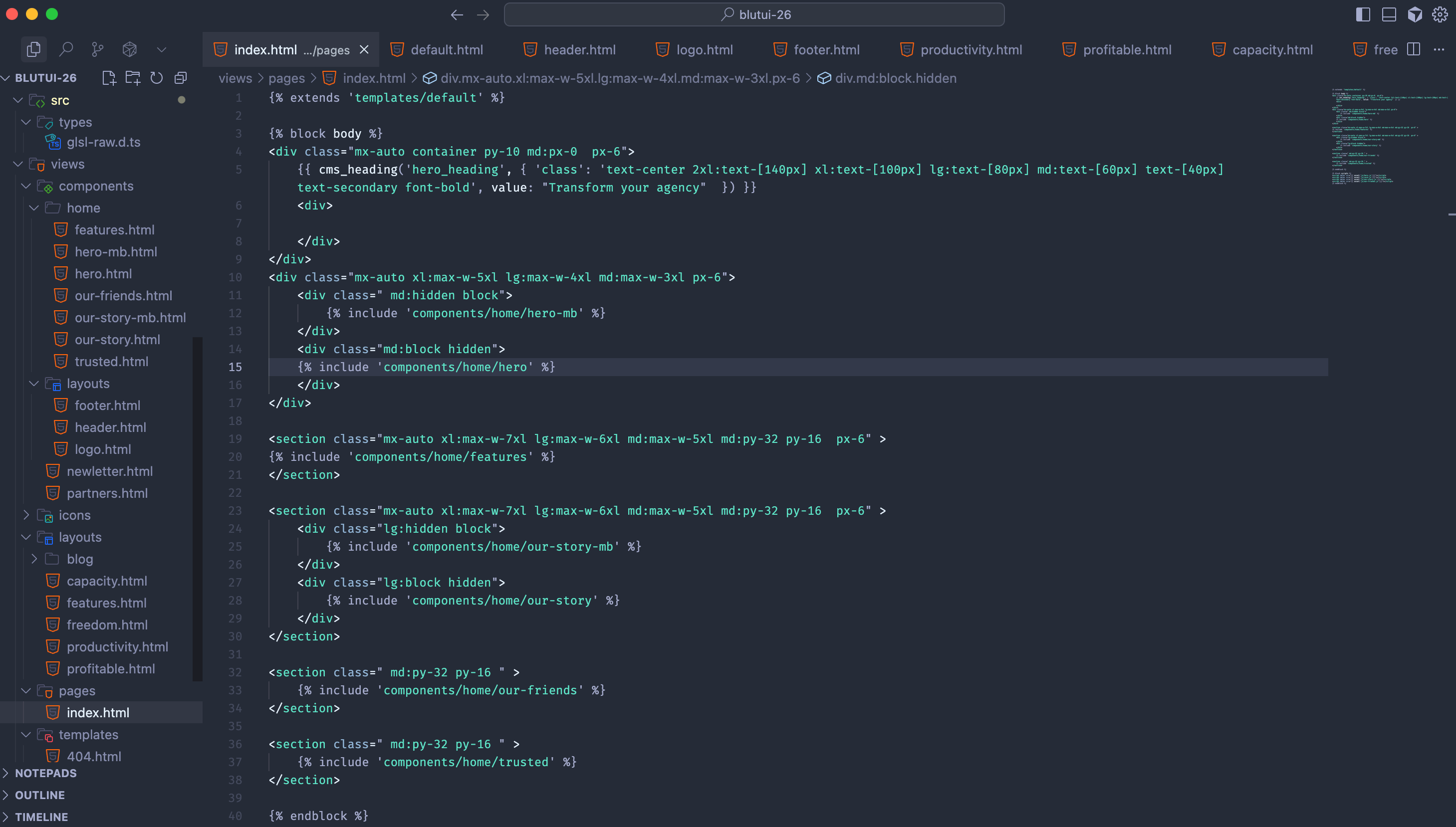Click the pages breadcrumb segment

coord(286,78)
